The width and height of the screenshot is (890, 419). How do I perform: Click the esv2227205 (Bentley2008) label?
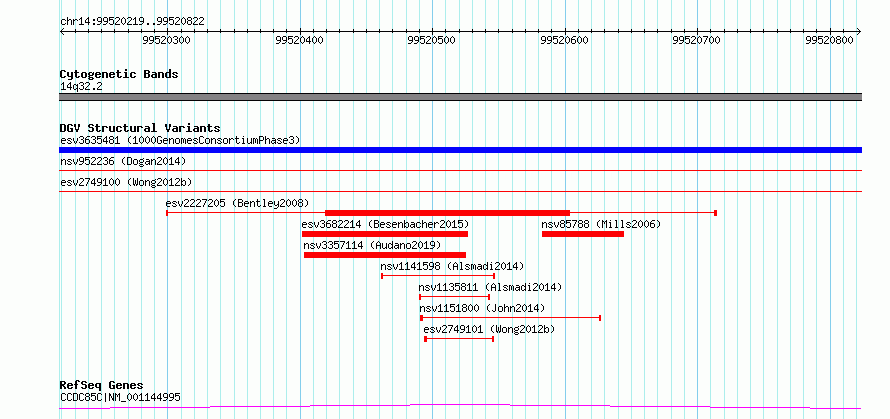237,203
